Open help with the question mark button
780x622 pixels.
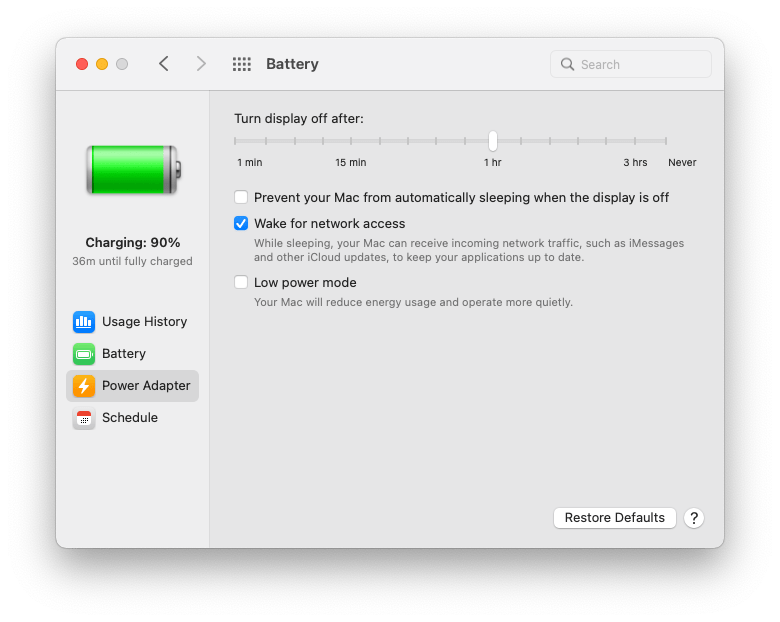point(693,518)
